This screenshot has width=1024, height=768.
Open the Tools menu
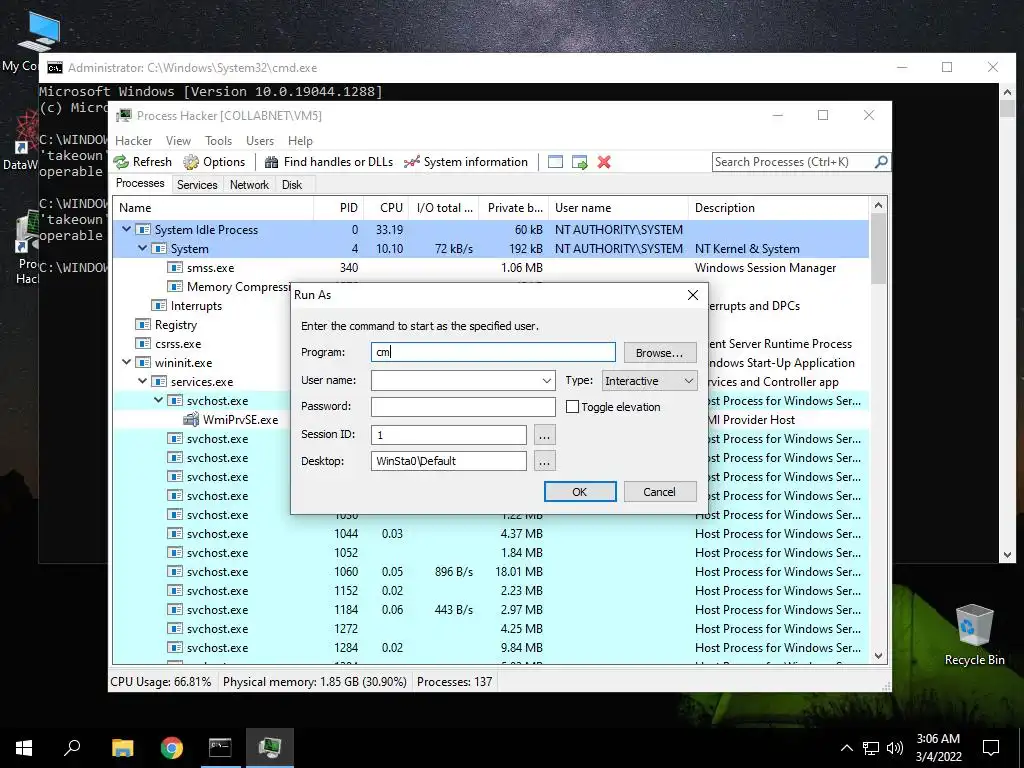pos(218,140)
